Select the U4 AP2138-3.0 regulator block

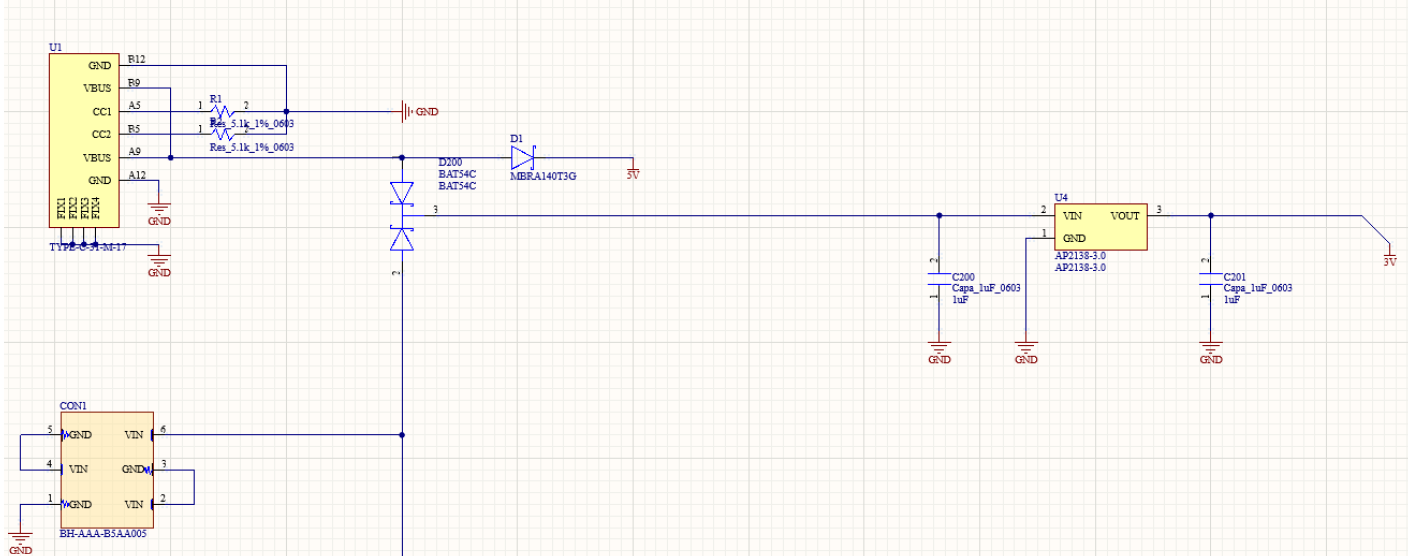[1101, 227]
